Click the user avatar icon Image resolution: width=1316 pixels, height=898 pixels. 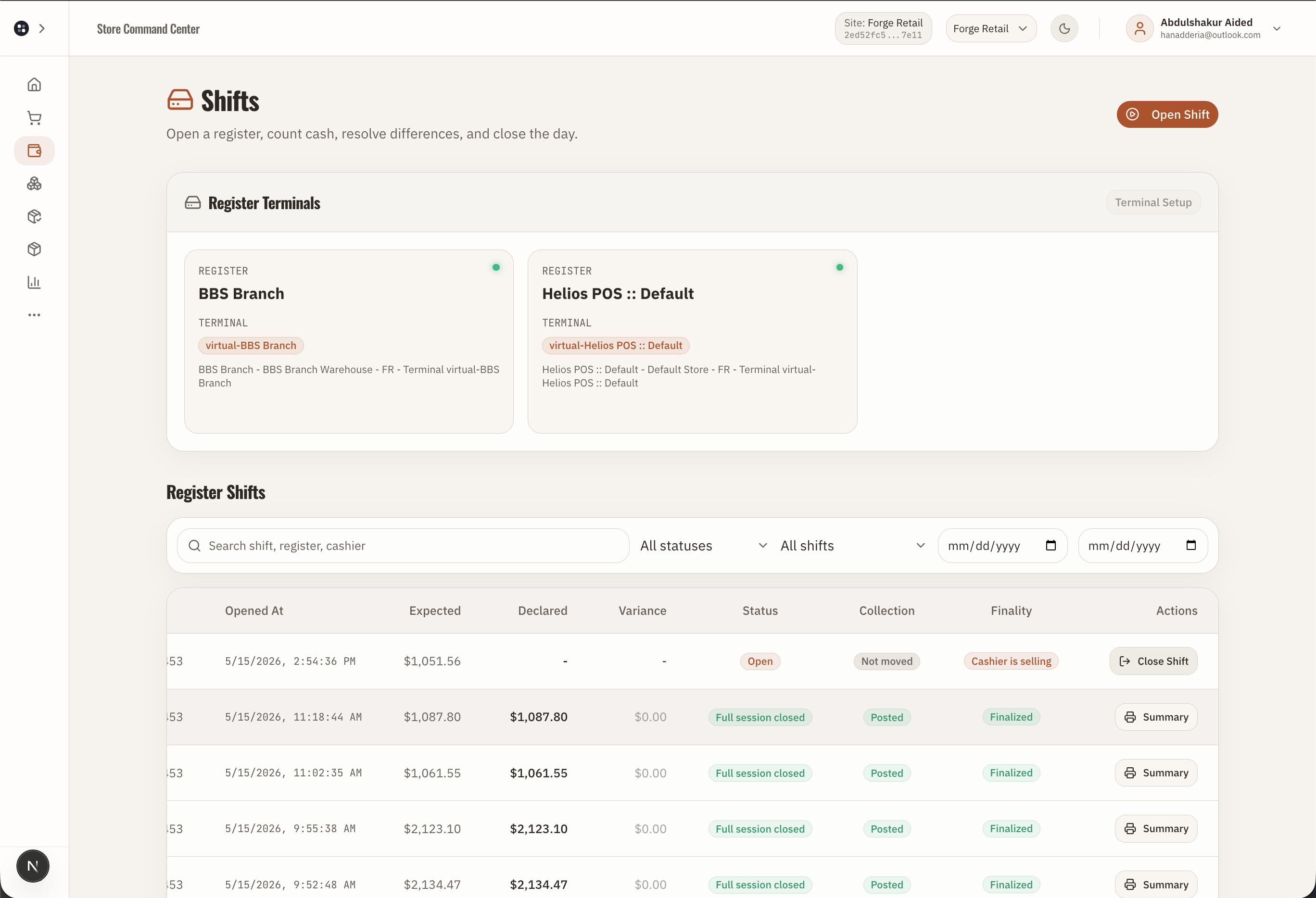click(x=1139, y=28)
